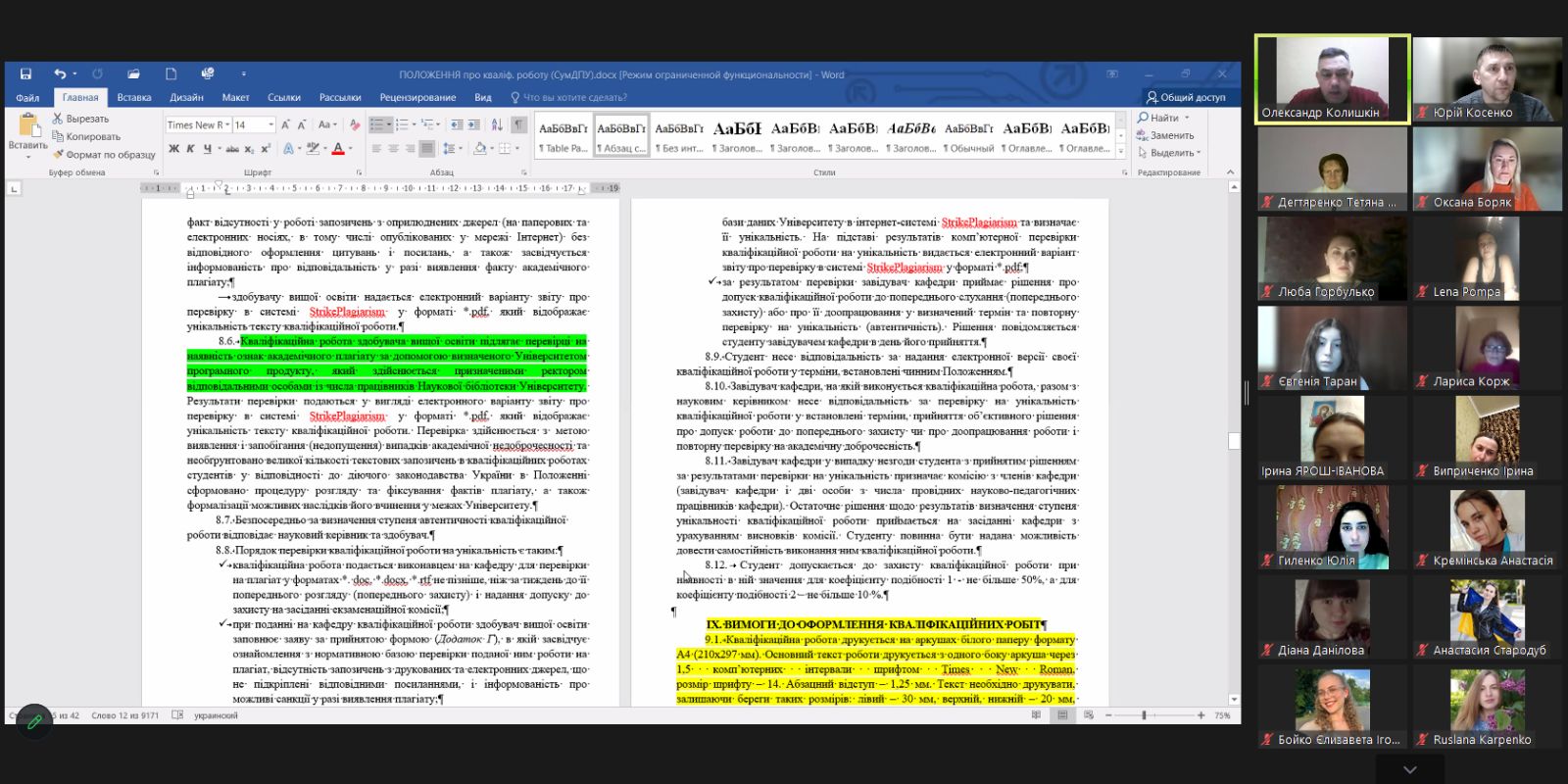Click the Общий доступ share button
This screenshot has height=784, width=1568.
point(1186,97)
